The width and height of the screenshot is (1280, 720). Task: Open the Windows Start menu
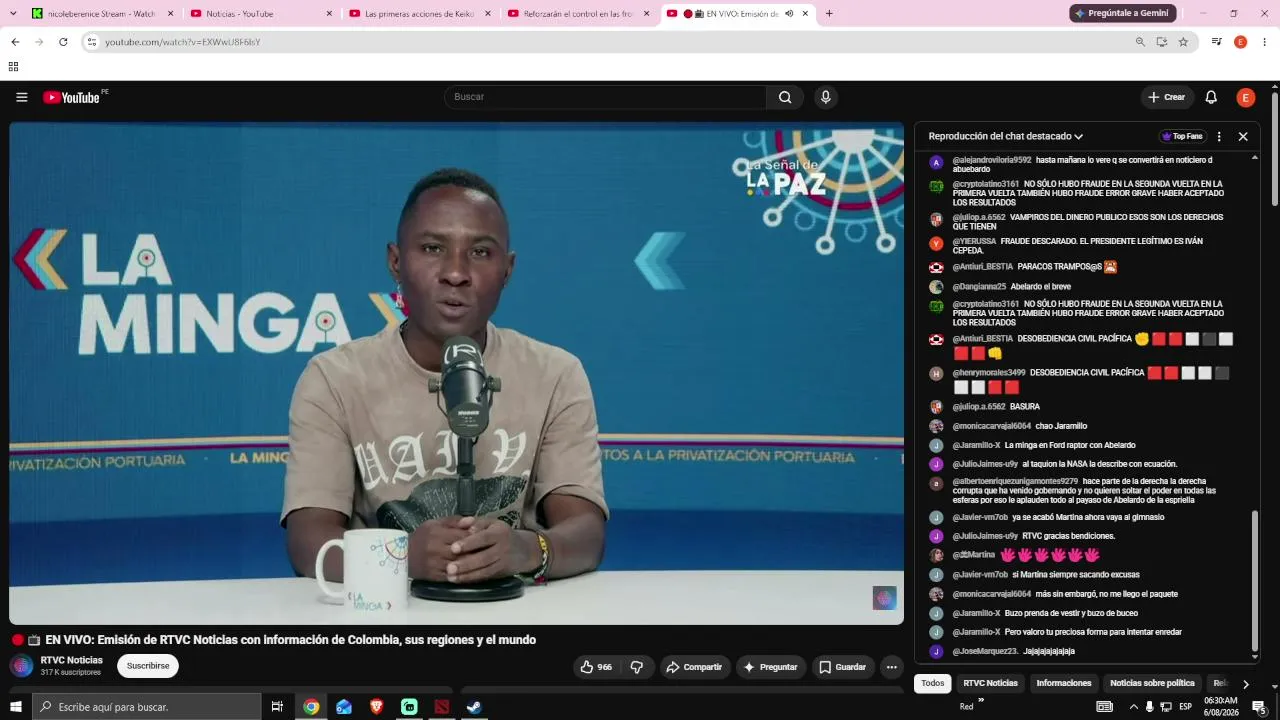pyautogui.click(x=15, y=707)
